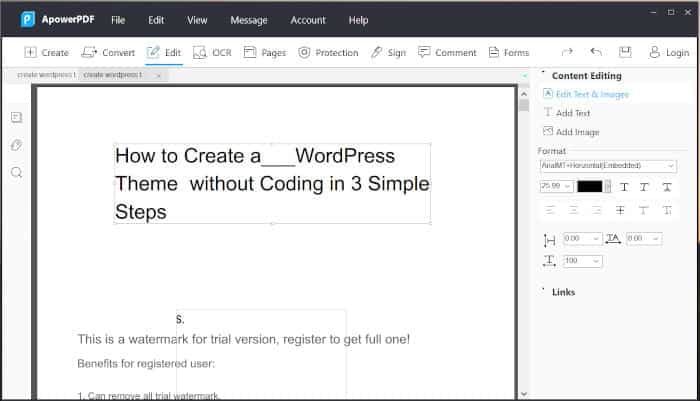The image size is (700, 401).
Task: Click the Save disk icon
Action: click(625, 52)
